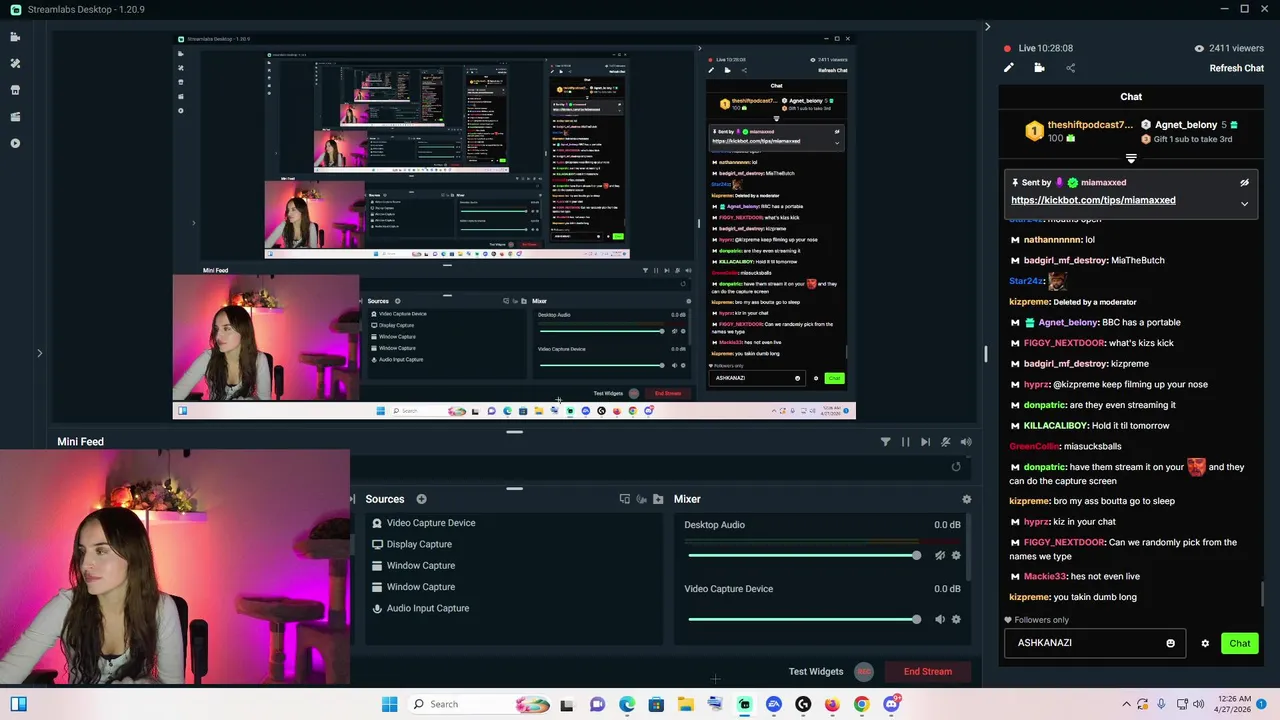Click Mackie33 message "hes not even live"

pyautogui.click(x=1104, y=576)
